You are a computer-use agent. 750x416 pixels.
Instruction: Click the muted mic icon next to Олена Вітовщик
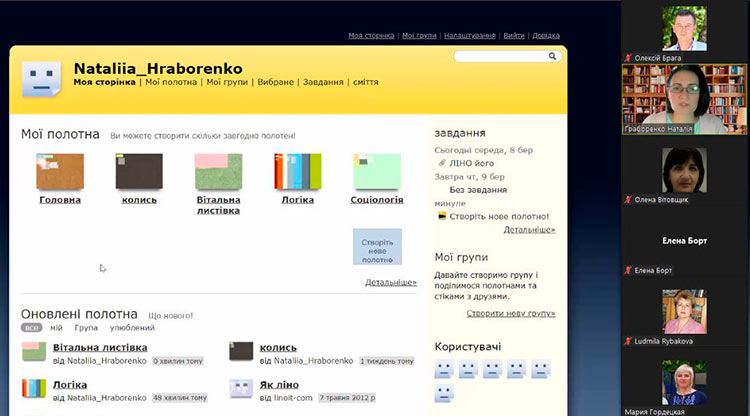click(628, 199)
